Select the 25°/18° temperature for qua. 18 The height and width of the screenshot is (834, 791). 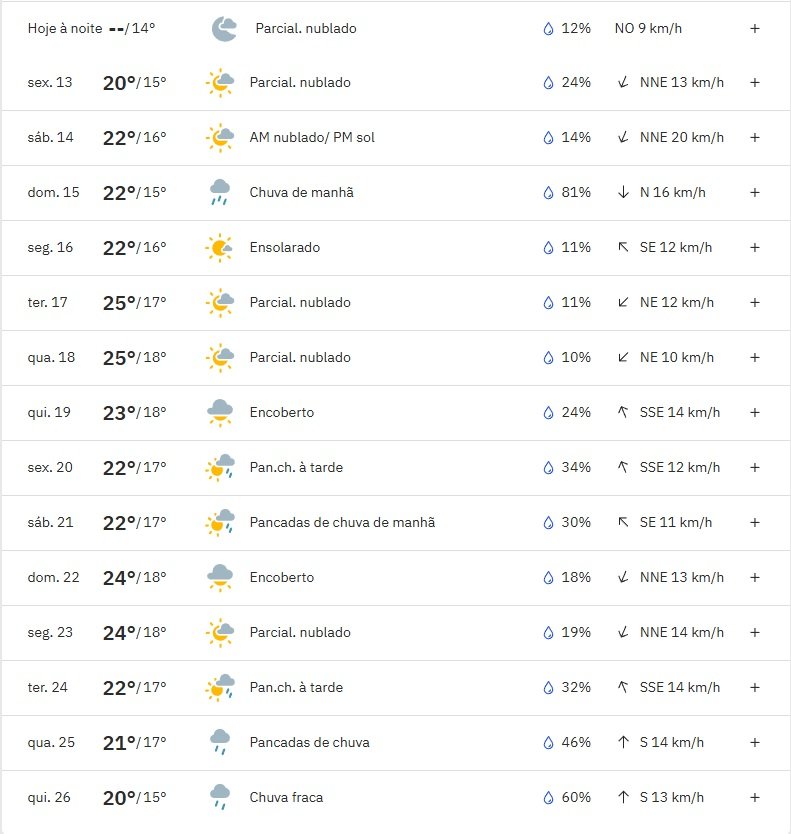(135, 357)
